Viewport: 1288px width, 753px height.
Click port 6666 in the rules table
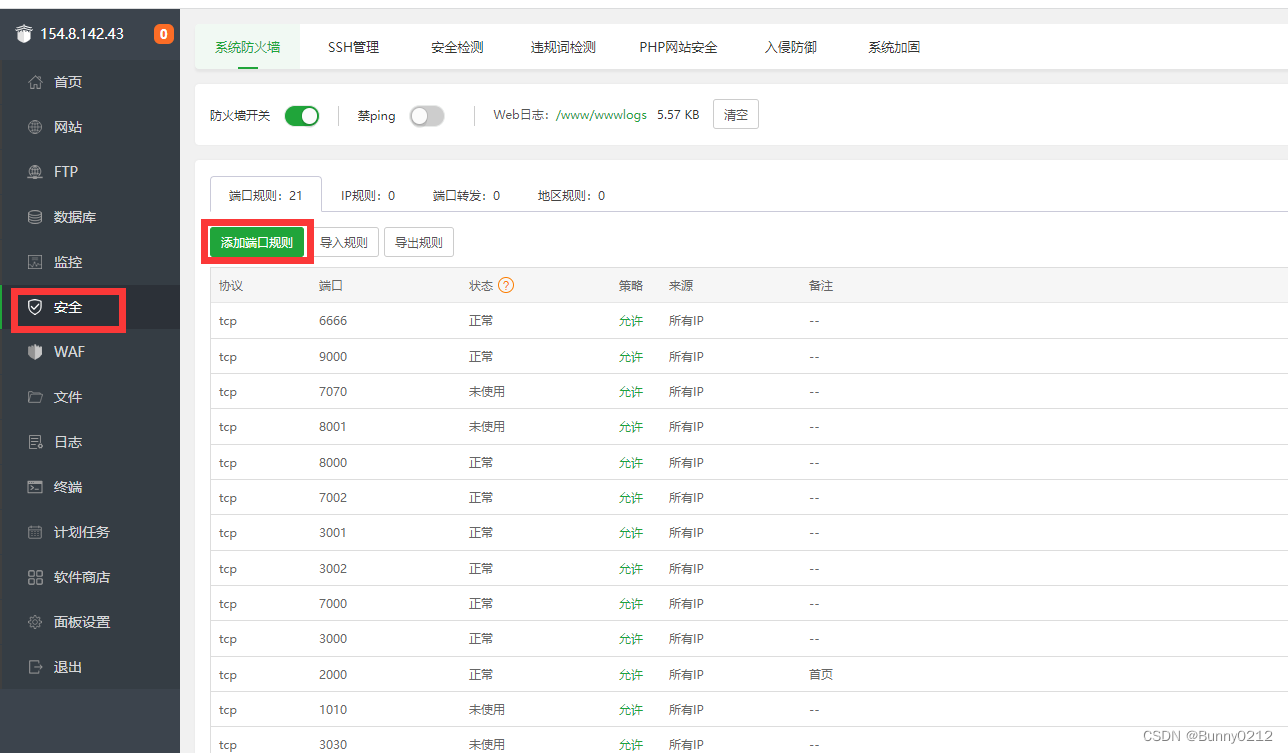point(333,321)
